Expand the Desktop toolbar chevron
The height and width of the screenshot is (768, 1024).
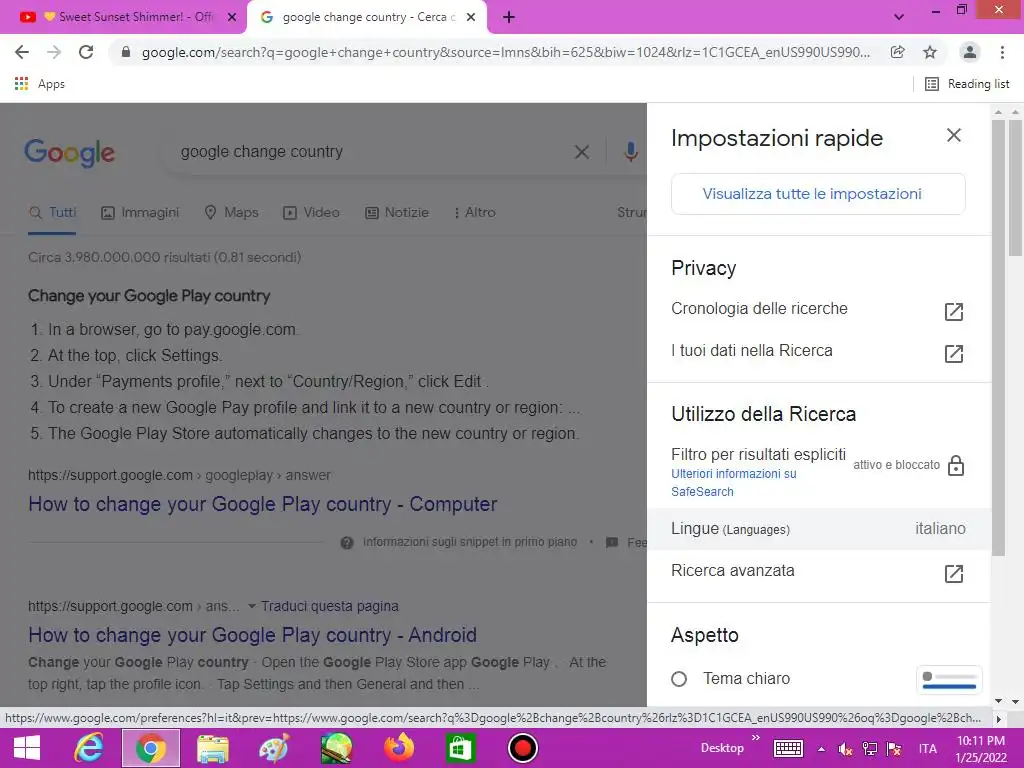pyautogui.click(x=756, y=738)
